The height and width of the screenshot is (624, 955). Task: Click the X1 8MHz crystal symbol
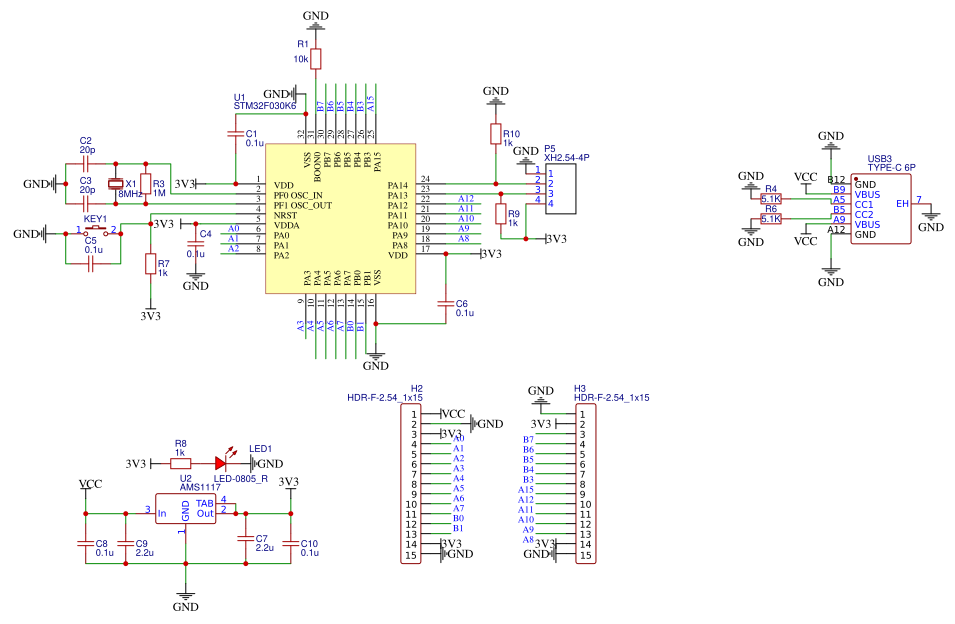(115, 184)
